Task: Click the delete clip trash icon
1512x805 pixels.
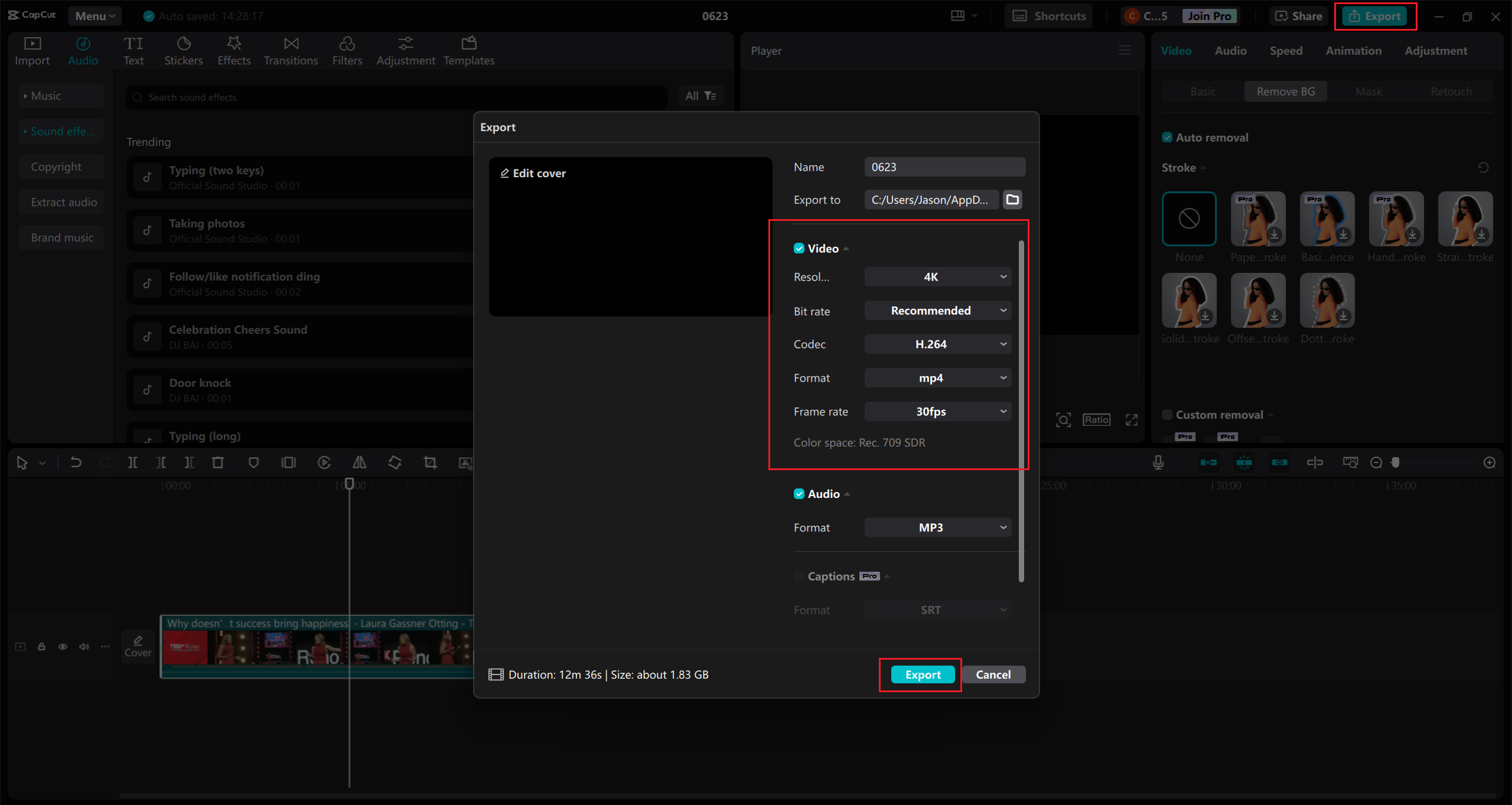Action: tap(218, 462)
